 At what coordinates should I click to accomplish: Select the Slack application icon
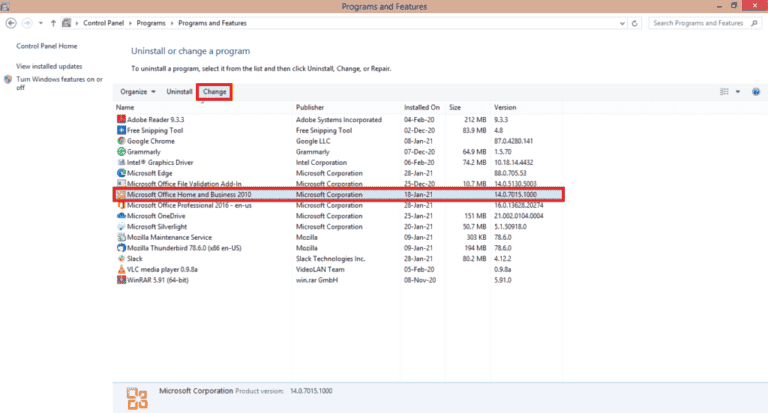coord(120,258)
